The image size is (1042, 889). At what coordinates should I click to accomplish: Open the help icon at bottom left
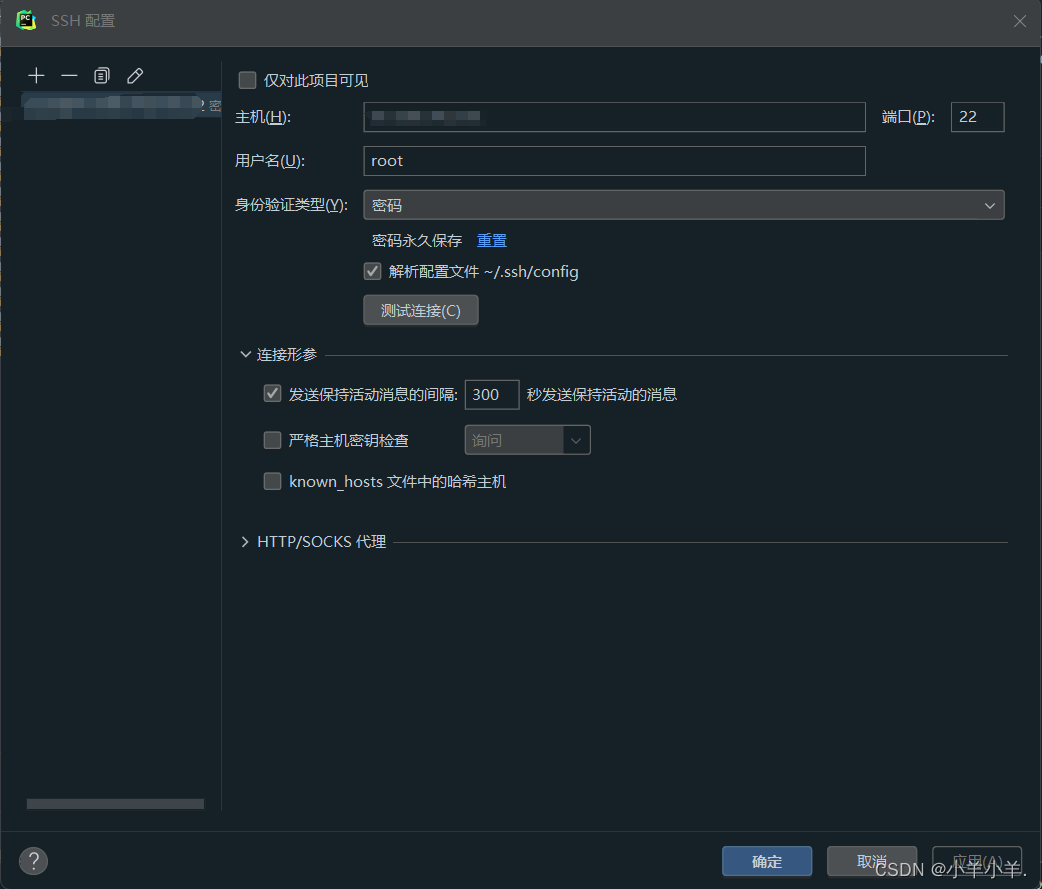[33, 861]
